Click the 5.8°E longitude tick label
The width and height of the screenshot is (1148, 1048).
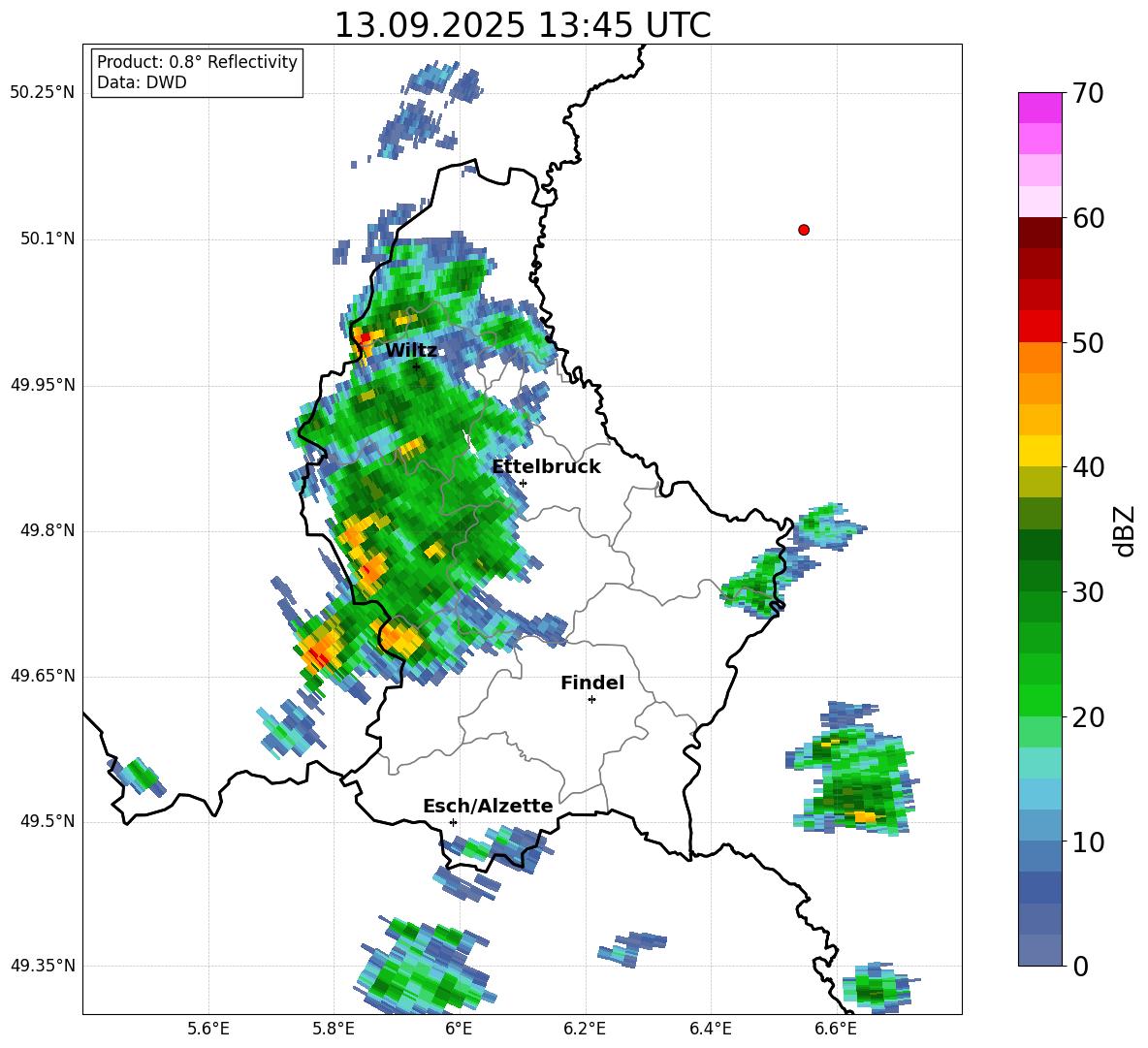pos(334,1029)
